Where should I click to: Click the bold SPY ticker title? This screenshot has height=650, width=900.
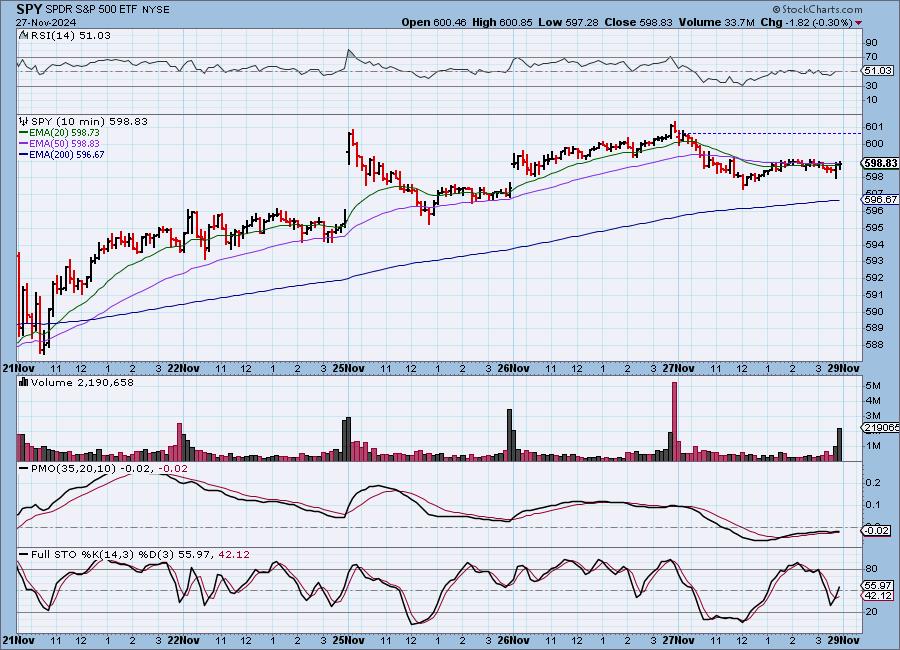[x=29, y=9]
